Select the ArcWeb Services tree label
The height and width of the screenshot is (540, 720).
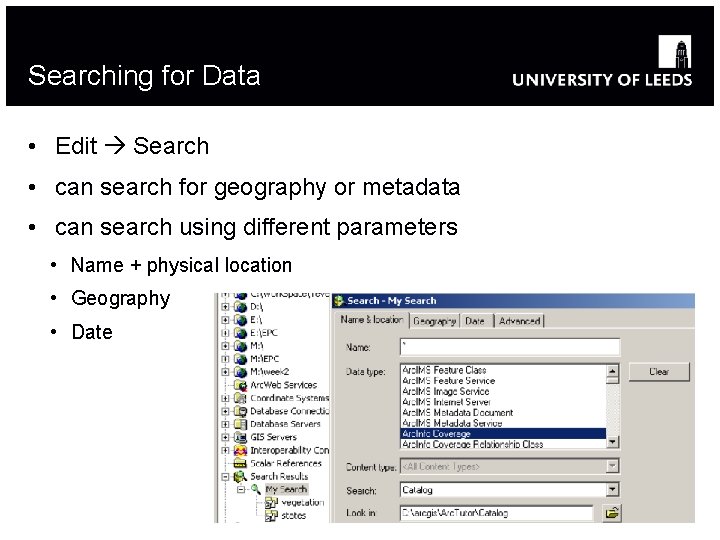tap(283, 385)
